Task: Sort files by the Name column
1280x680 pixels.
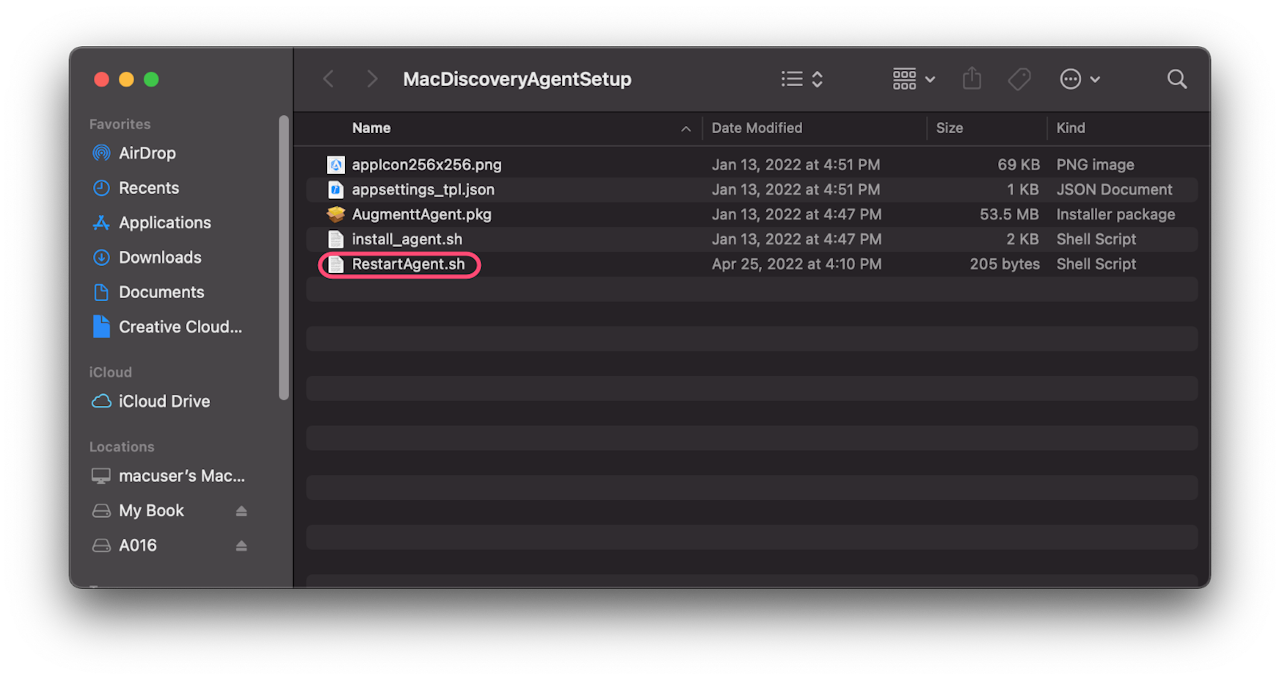Action: 371,128
